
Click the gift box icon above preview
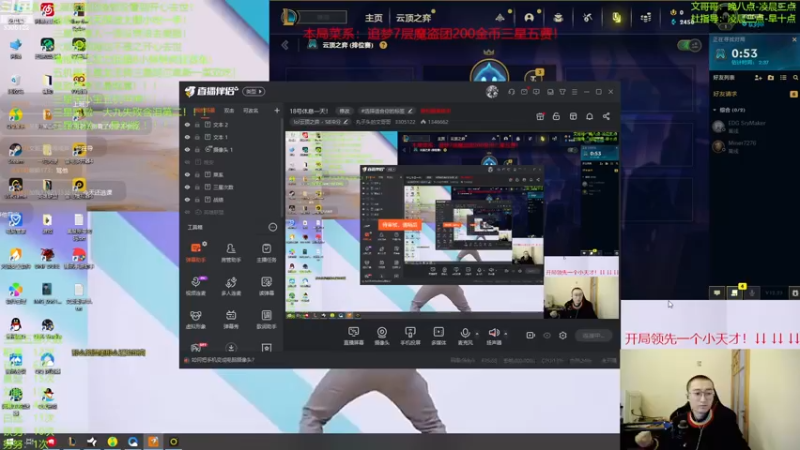click(x=540, y=116)
